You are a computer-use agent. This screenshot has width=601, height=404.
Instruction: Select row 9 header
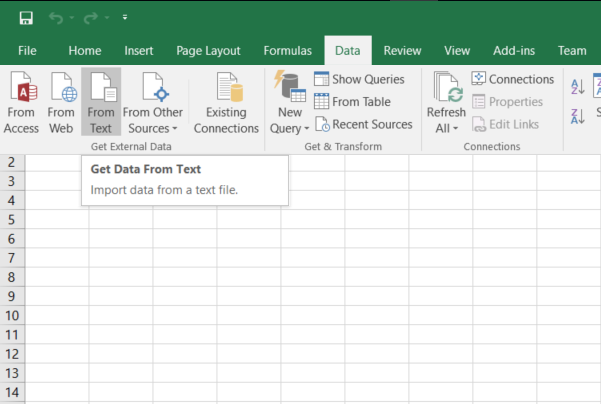point(12,296)
